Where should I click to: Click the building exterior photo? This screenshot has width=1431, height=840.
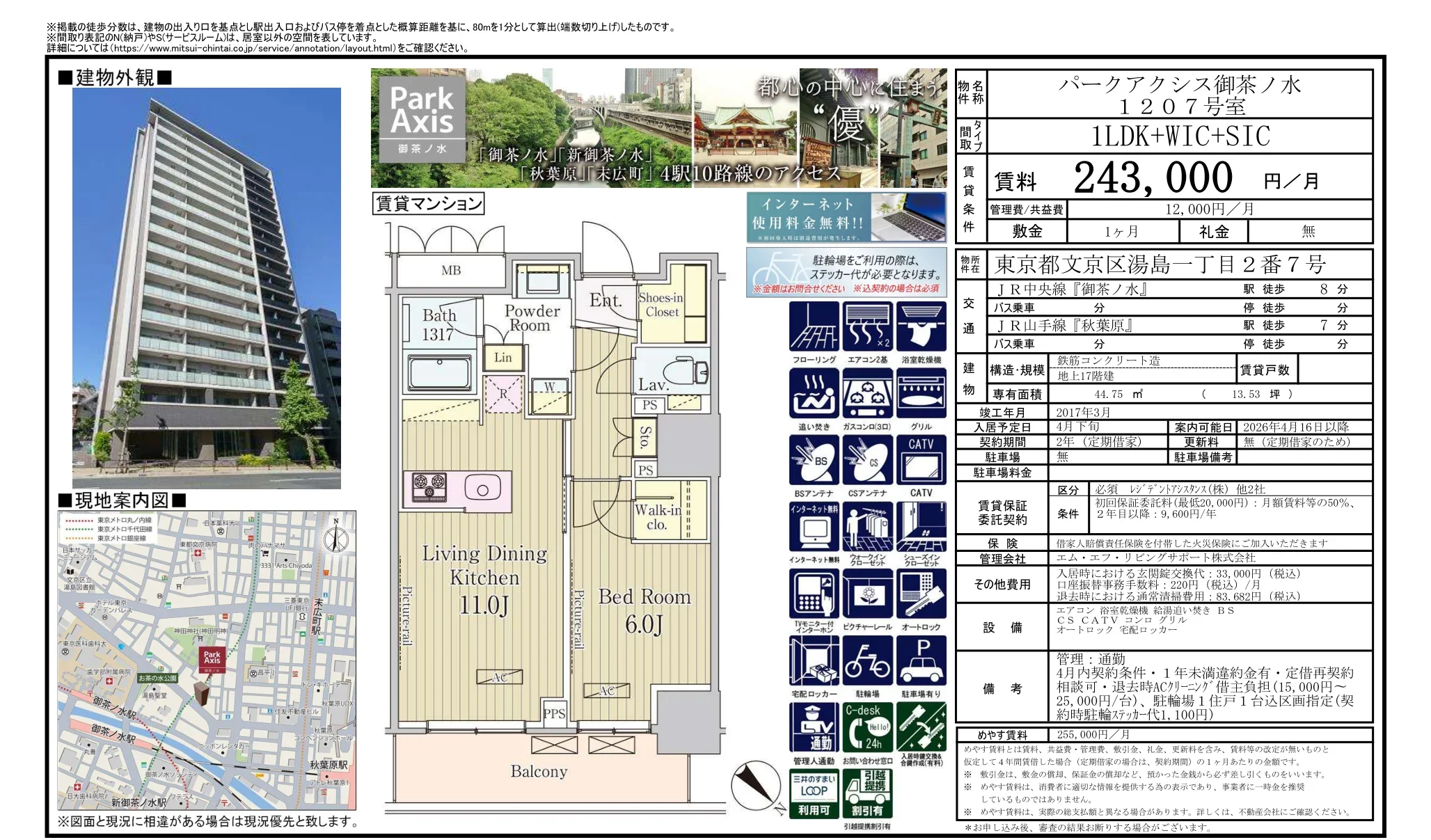(x=207, y=287)
